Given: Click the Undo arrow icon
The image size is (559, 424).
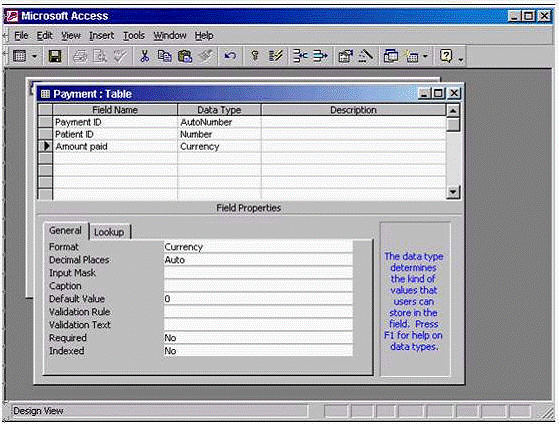Looking at the screenshot, I should [230, 56].
